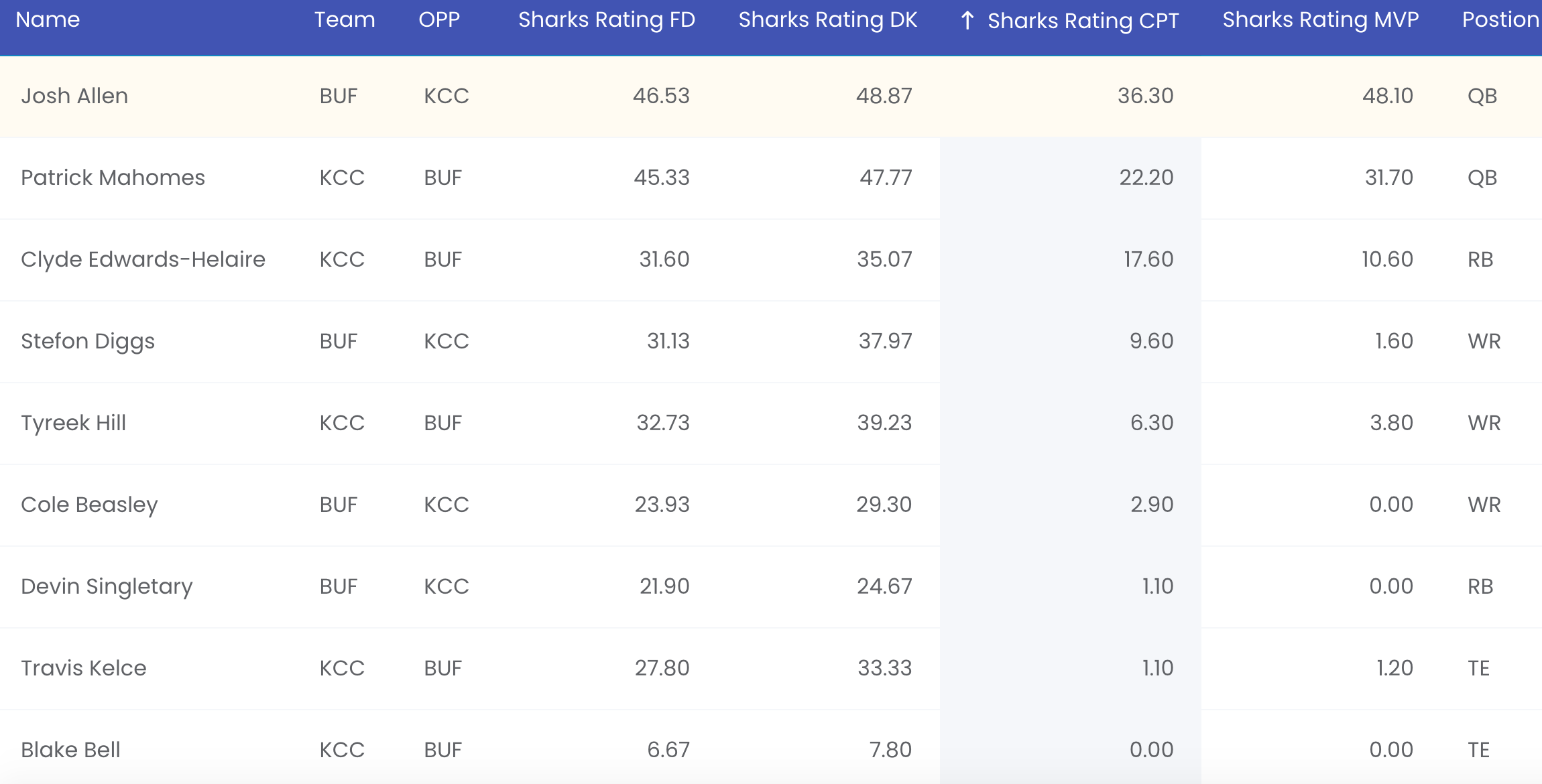Click the Sharks Rating CPT header text
The width and height of the screenshot is (1542, 784).
pos(1083,21)
